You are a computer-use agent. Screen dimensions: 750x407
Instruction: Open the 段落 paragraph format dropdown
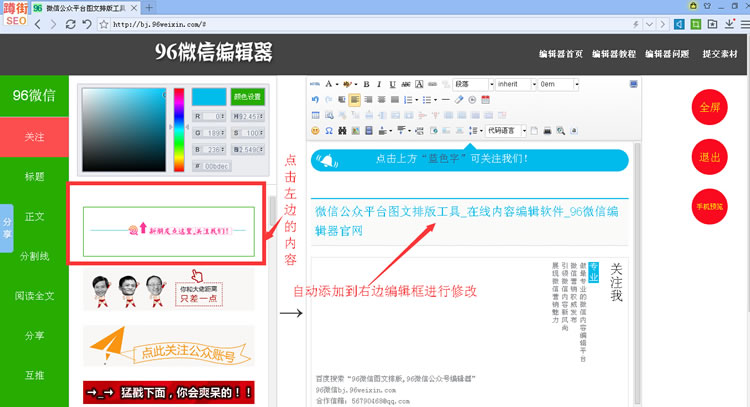click(472, 84)
